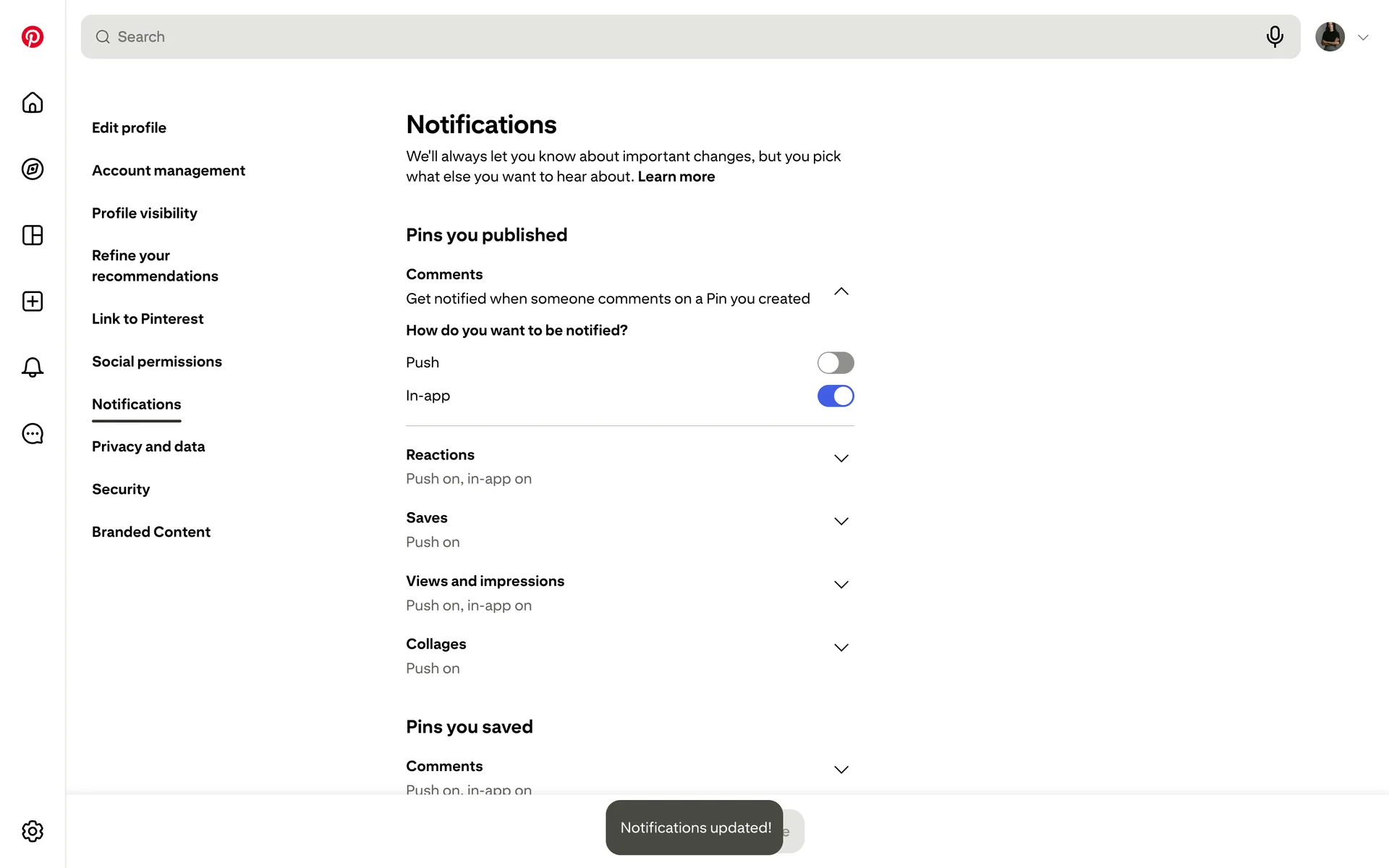Open the settings gear icon
The height and width of the screenshot is (868, 1389).
coord(33,831)
